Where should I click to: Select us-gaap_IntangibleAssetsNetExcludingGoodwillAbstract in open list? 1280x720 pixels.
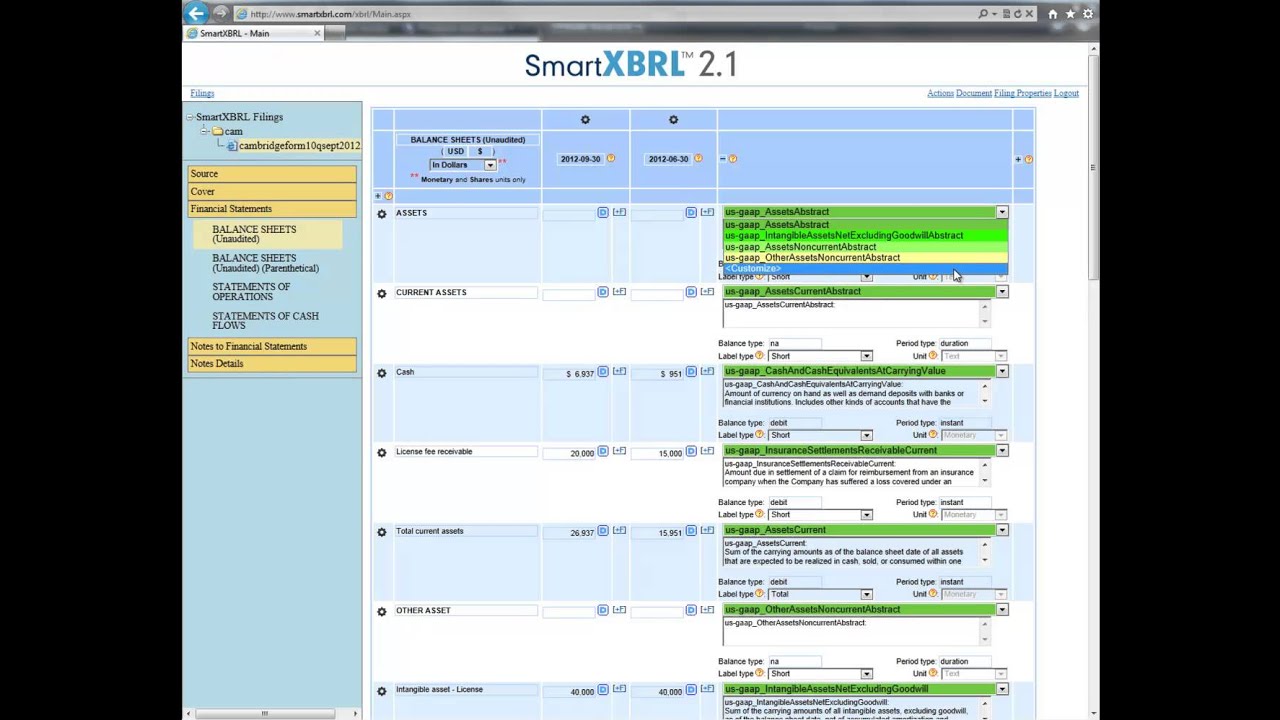click(865, 236)
